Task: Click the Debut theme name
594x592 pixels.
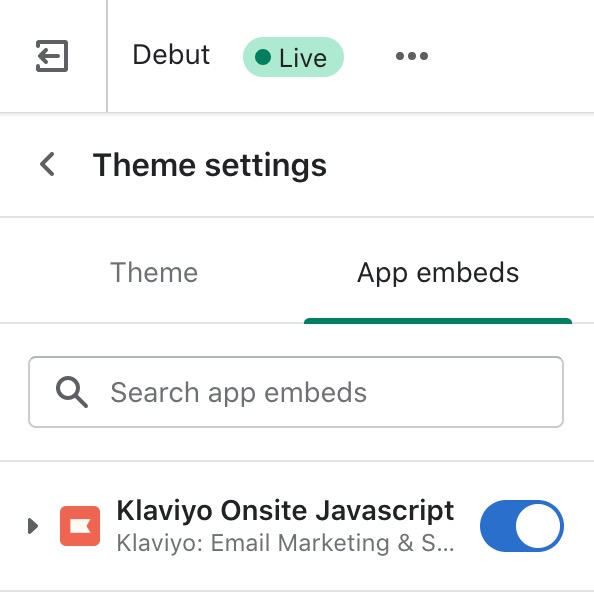Action: tap(171, 55)
